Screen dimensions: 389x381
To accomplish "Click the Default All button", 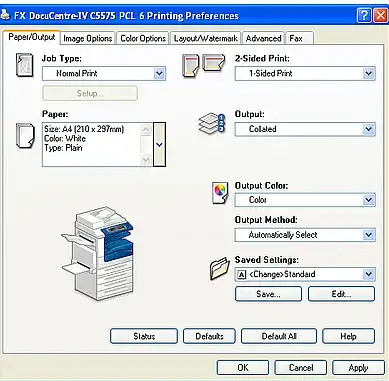I will pos(279,336).
